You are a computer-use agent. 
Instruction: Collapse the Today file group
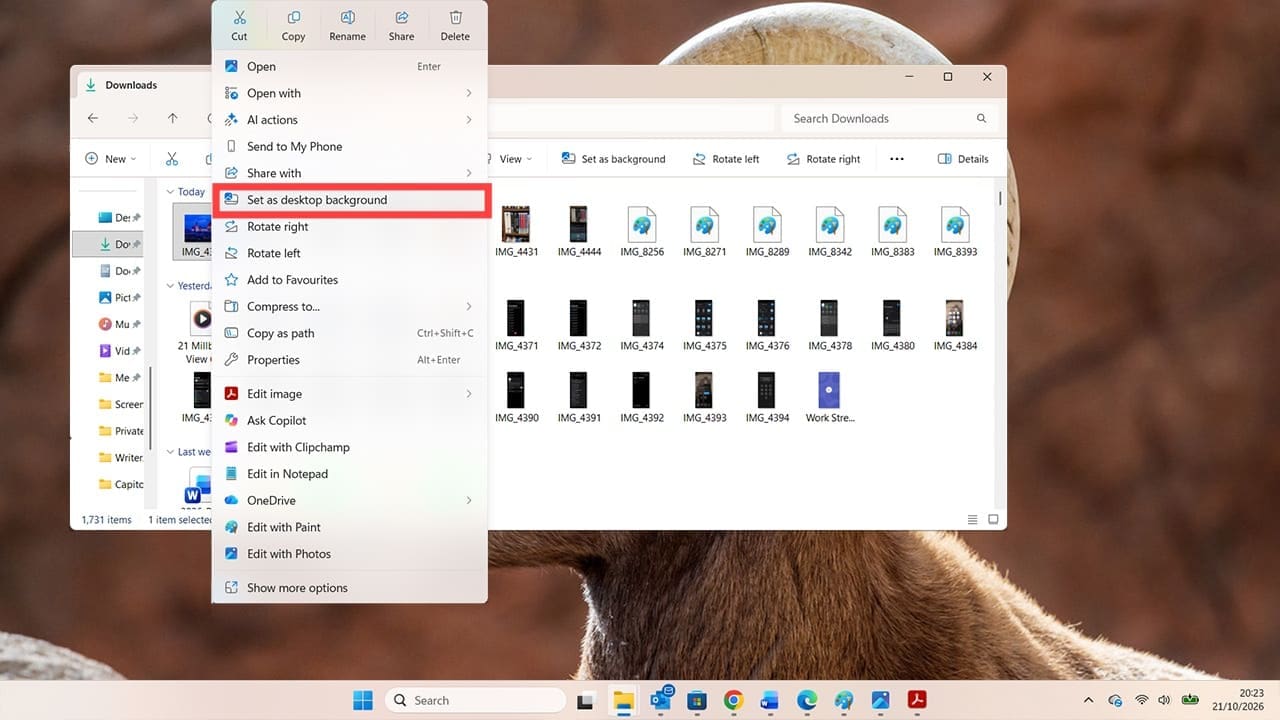click(171, 192)
